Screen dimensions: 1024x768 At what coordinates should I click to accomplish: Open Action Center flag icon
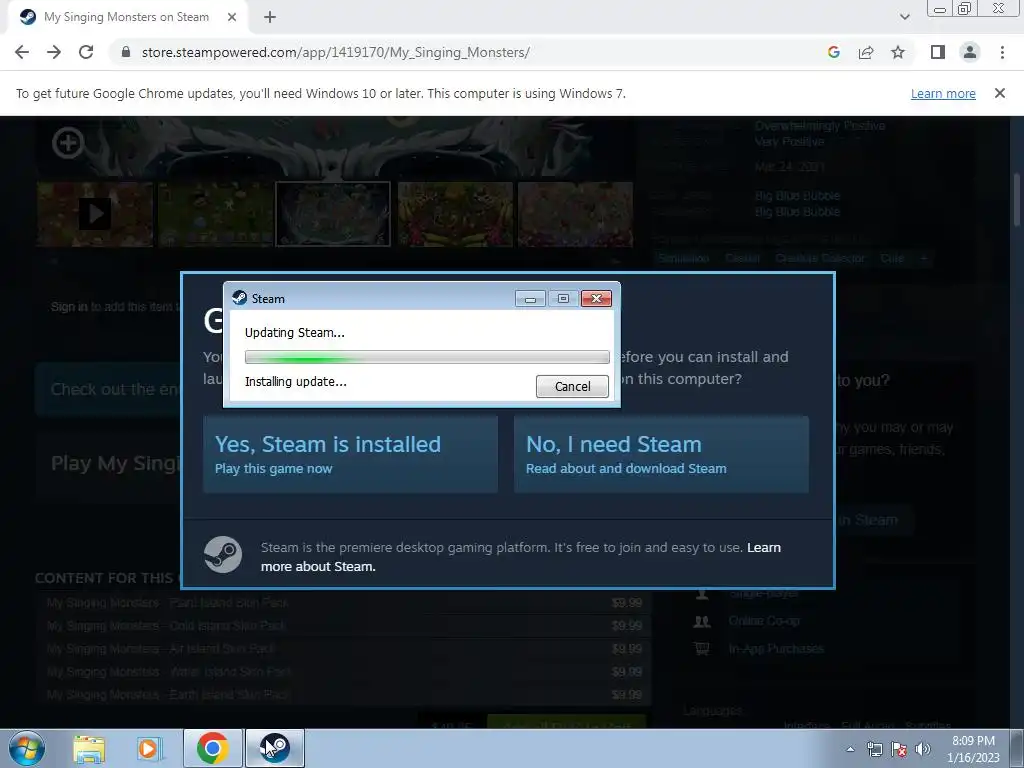[x=899, y=749]
